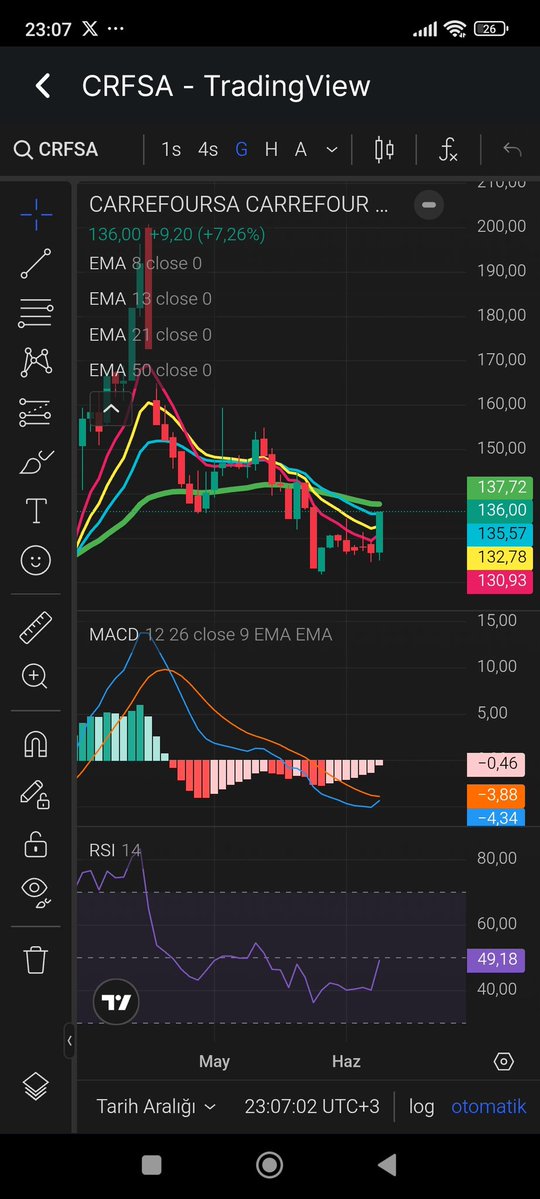The height and width of the screenshot is (1199, 540).
Task: Toggle otomatik auto scale
Action: point(489,1106)
